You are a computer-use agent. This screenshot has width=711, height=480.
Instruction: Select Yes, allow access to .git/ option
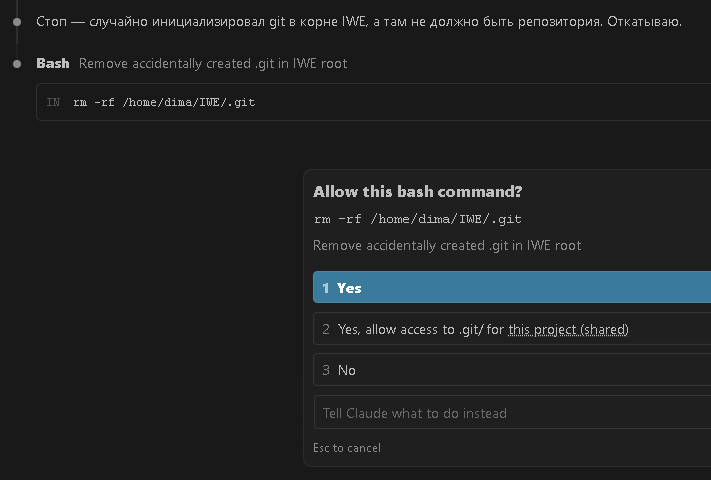(512, 329)
